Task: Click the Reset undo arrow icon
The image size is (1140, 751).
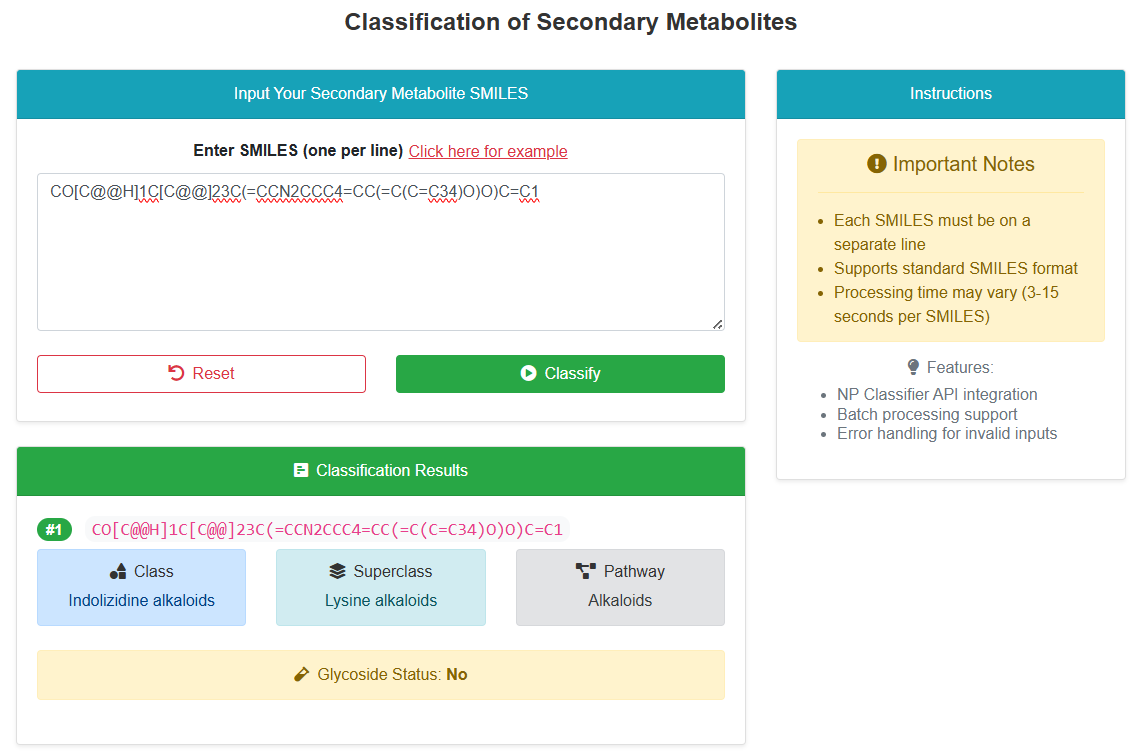Action: click(x=176, y=373)
